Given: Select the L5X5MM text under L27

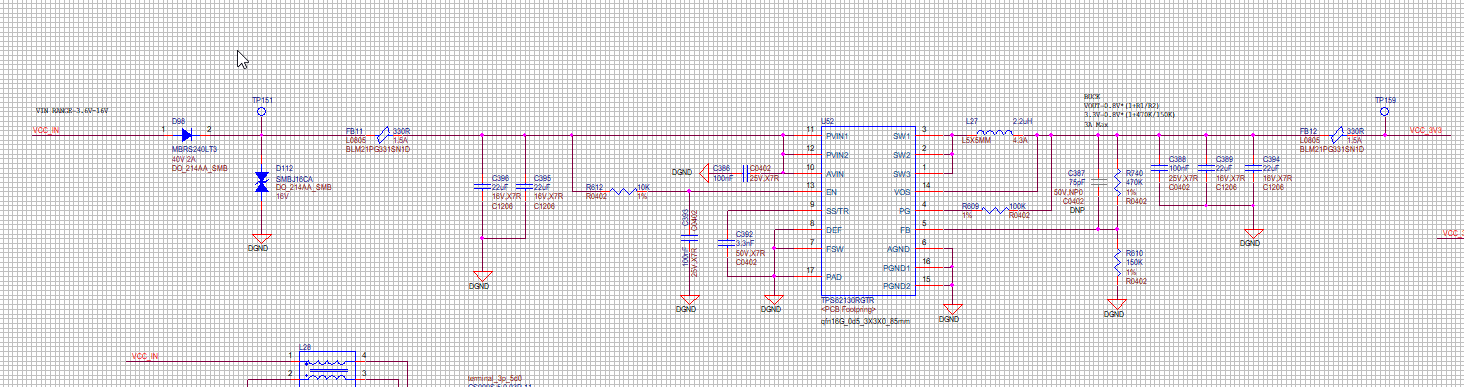Looking at the screenshot, I should [975, 141].
